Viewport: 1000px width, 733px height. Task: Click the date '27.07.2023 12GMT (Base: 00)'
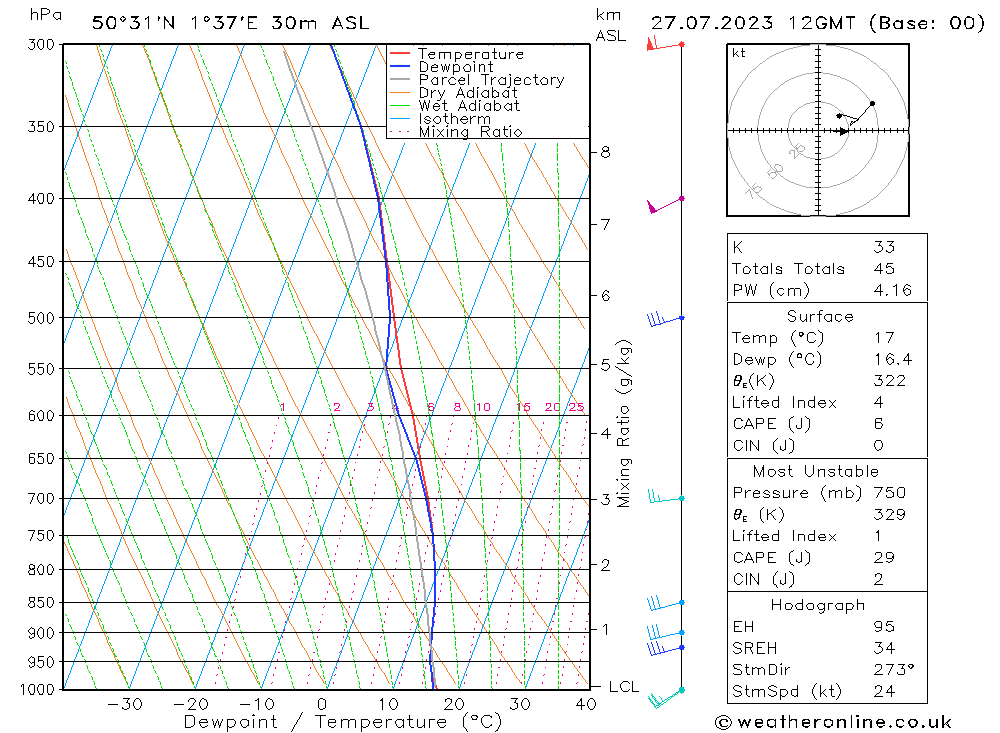tap(818, 23)
